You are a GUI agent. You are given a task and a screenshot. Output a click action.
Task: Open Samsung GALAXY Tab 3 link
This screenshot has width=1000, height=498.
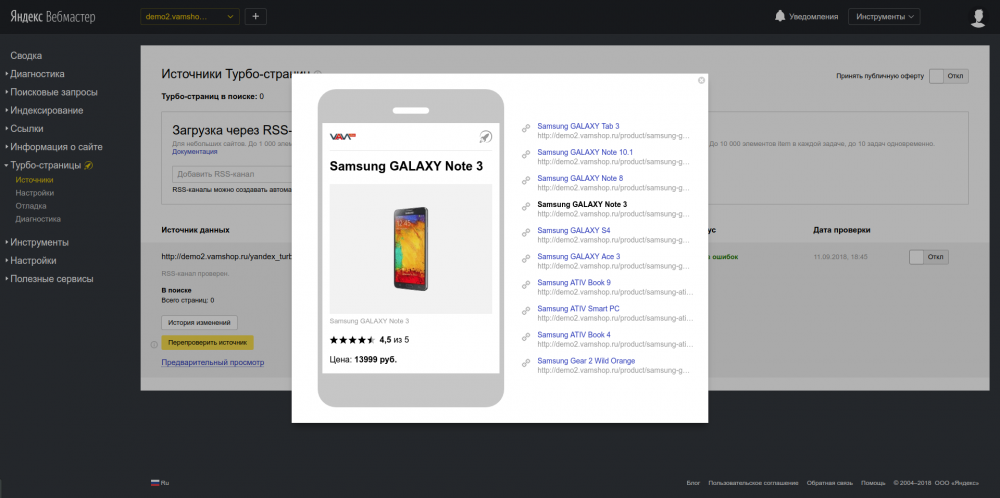(578, 126)
